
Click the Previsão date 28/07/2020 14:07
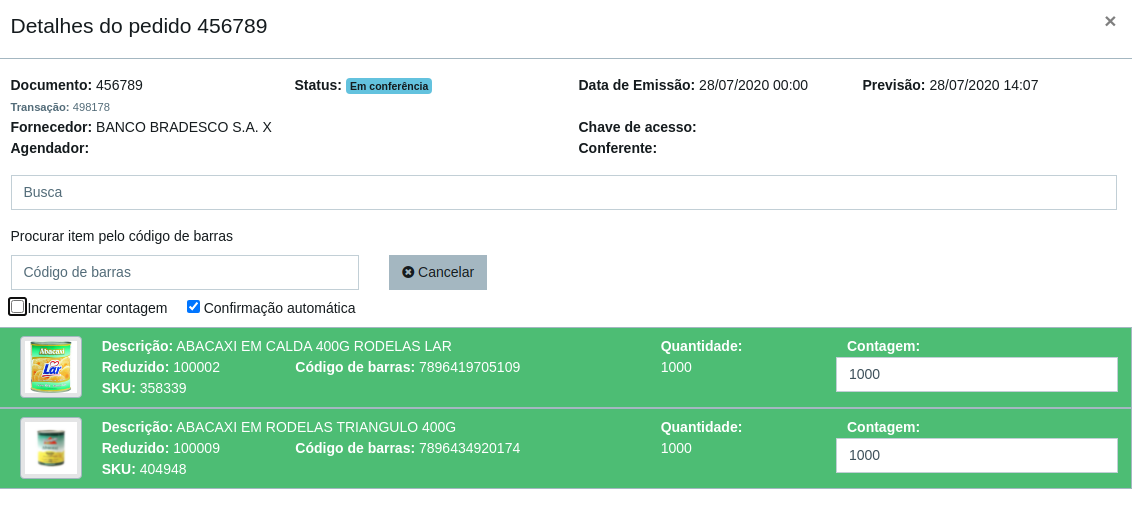[983, 85]
